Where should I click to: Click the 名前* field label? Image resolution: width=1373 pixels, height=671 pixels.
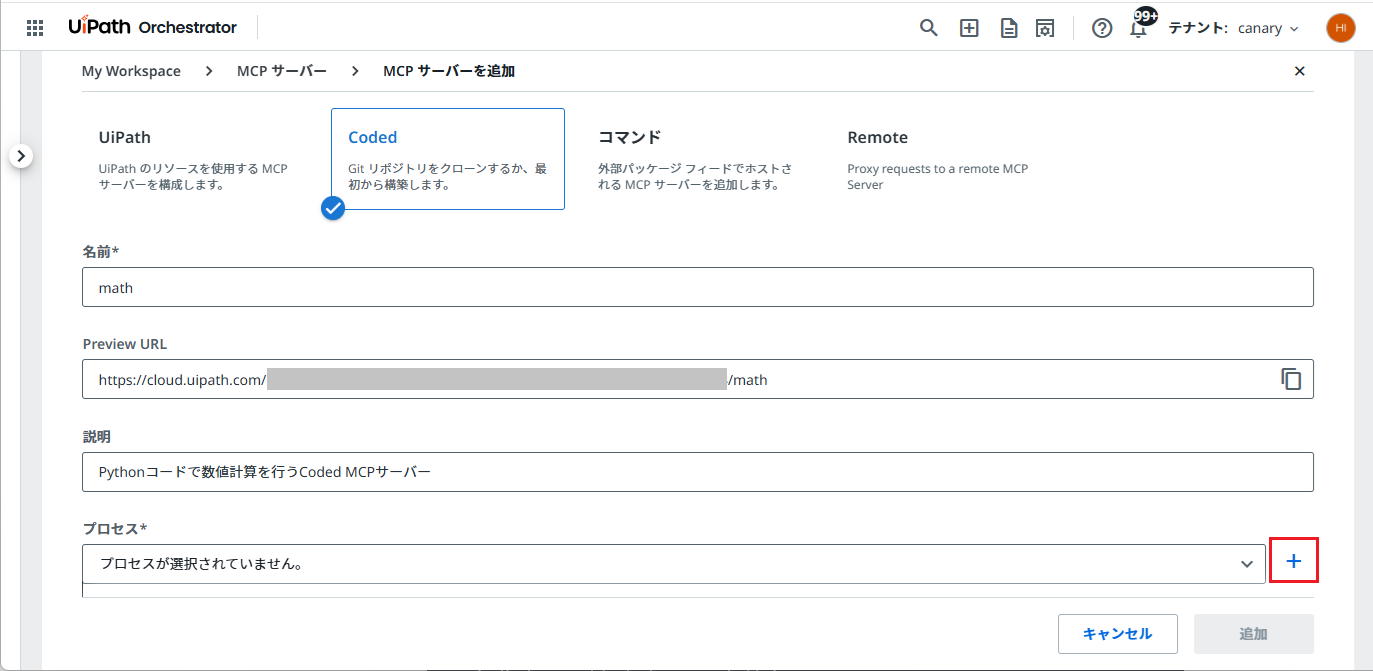(x=101, y=252)
